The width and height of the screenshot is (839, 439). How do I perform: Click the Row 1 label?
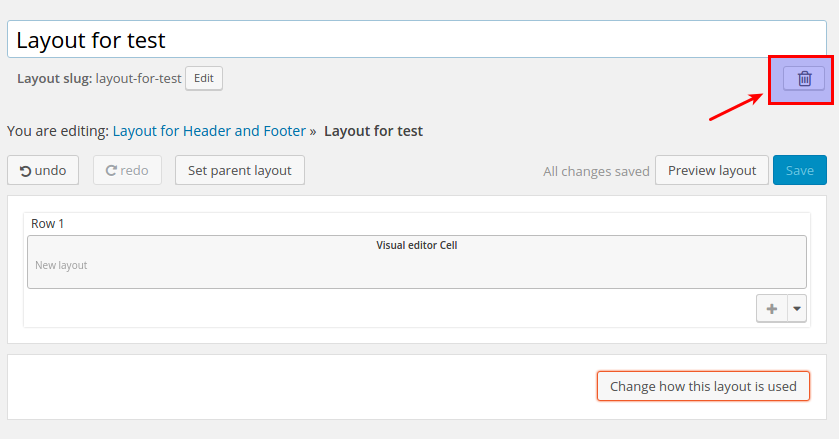click(47, 224)
